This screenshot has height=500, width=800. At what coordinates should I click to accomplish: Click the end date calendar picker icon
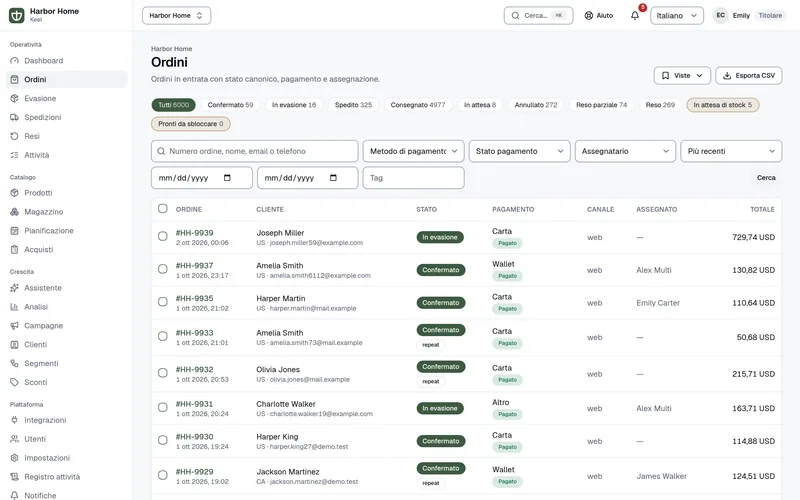(x=333, y=178)
